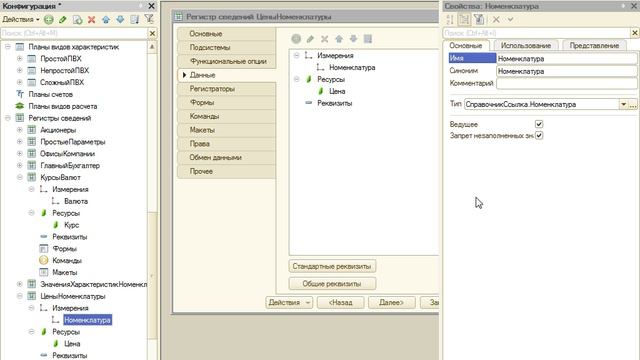Collapse the КурсыВалют tree node

(19, 177)
